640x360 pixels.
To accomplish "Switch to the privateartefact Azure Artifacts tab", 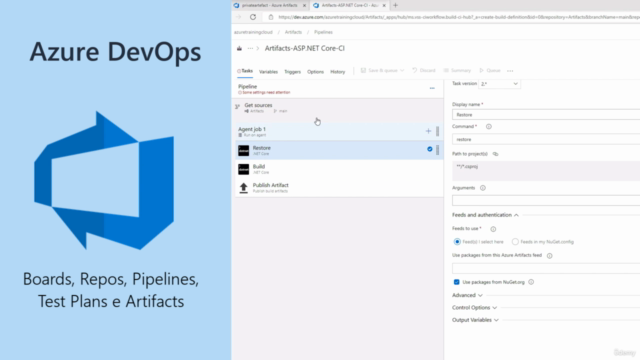I will coord(269,6).
